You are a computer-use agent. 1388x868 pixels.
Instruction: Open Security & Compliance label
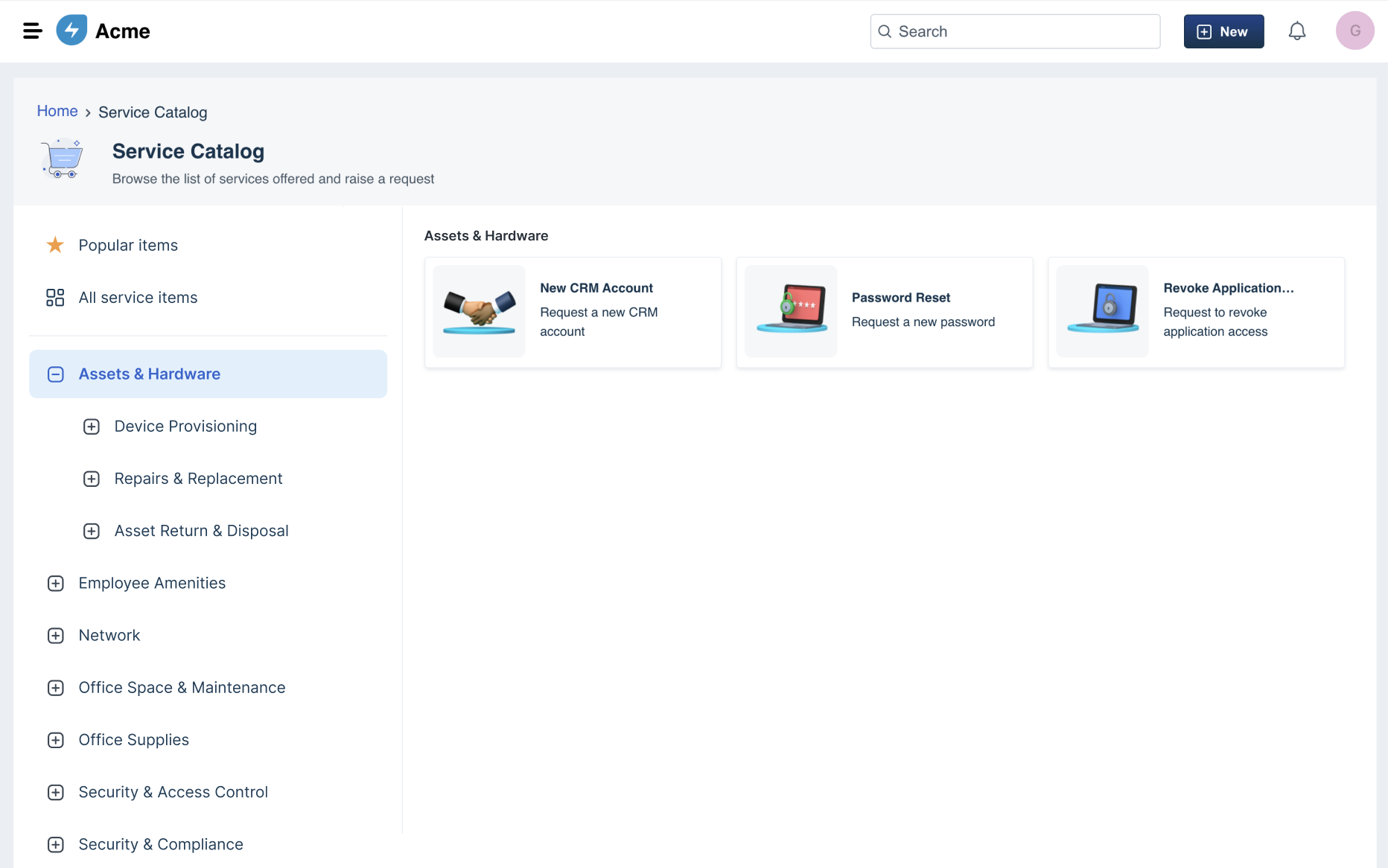click(161, 844)
